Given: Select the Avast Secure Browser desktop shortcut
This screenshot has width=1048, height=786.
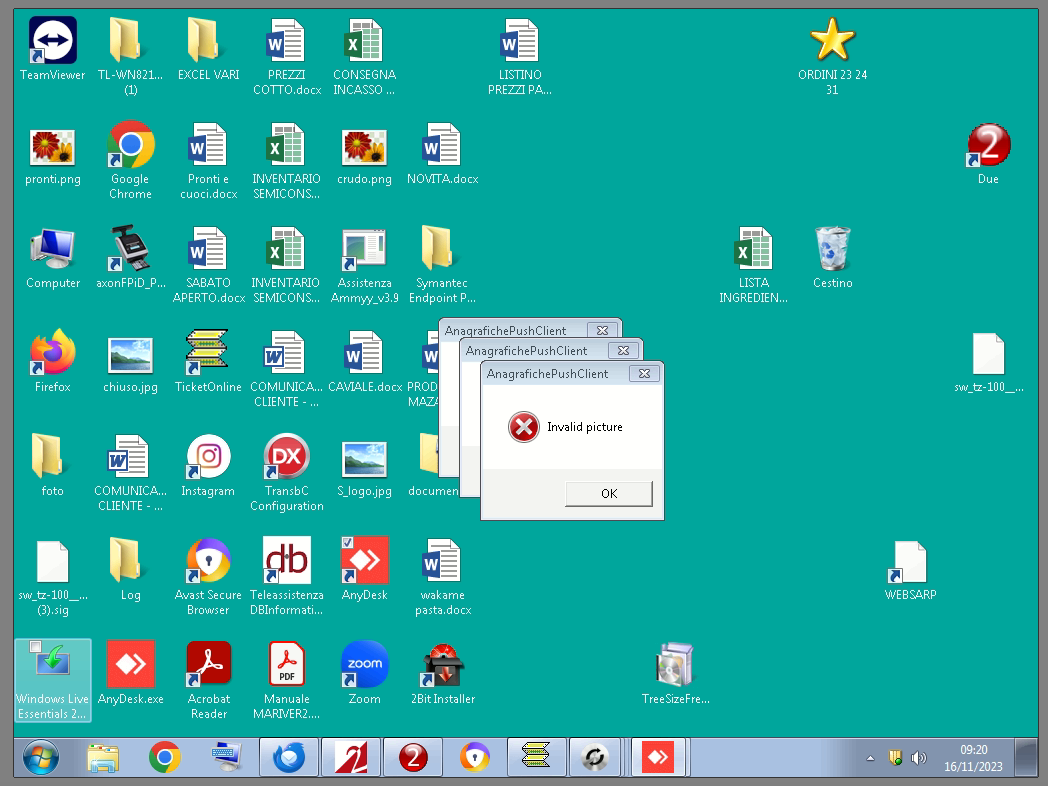Looking at the screenshot, I should tap(208, 577).
